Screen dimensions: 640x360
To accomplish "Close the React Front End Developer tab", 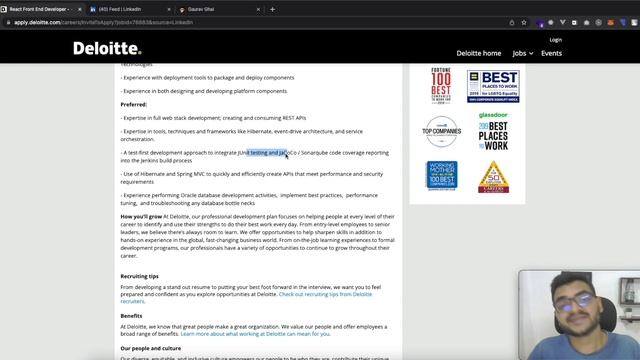I will click(x=80, y=9).
